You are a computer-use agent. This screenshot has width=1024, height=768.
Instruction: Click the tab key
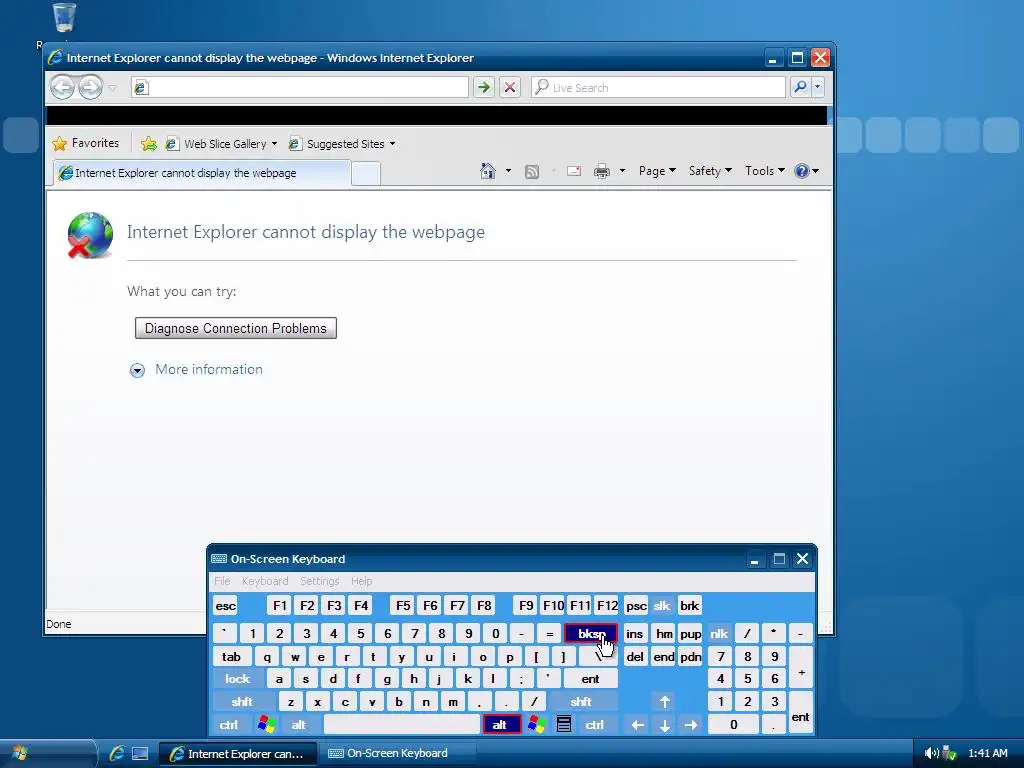coord(231,657)
